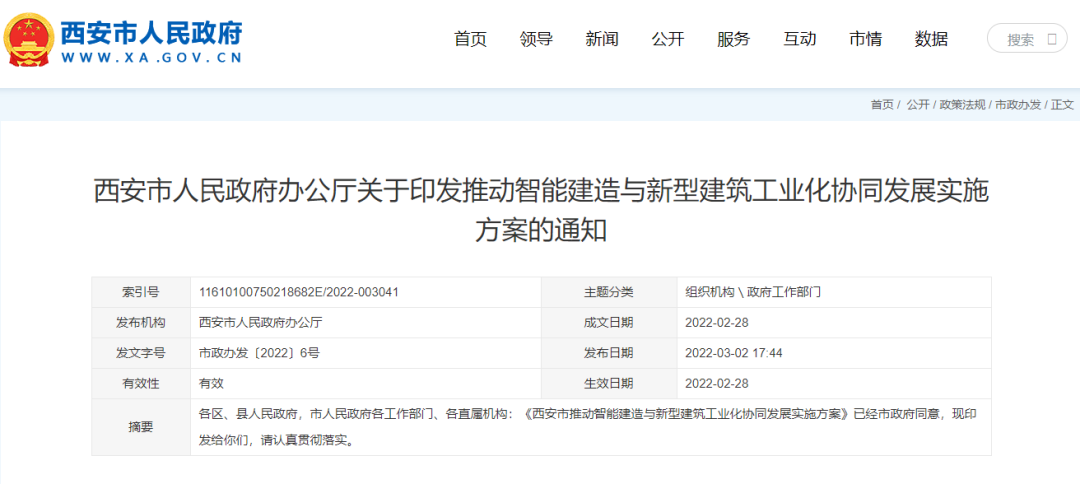This screenshot has height=484, width=1080.
Task: Click the search icon in search box
Action: tap(1052, 39)
